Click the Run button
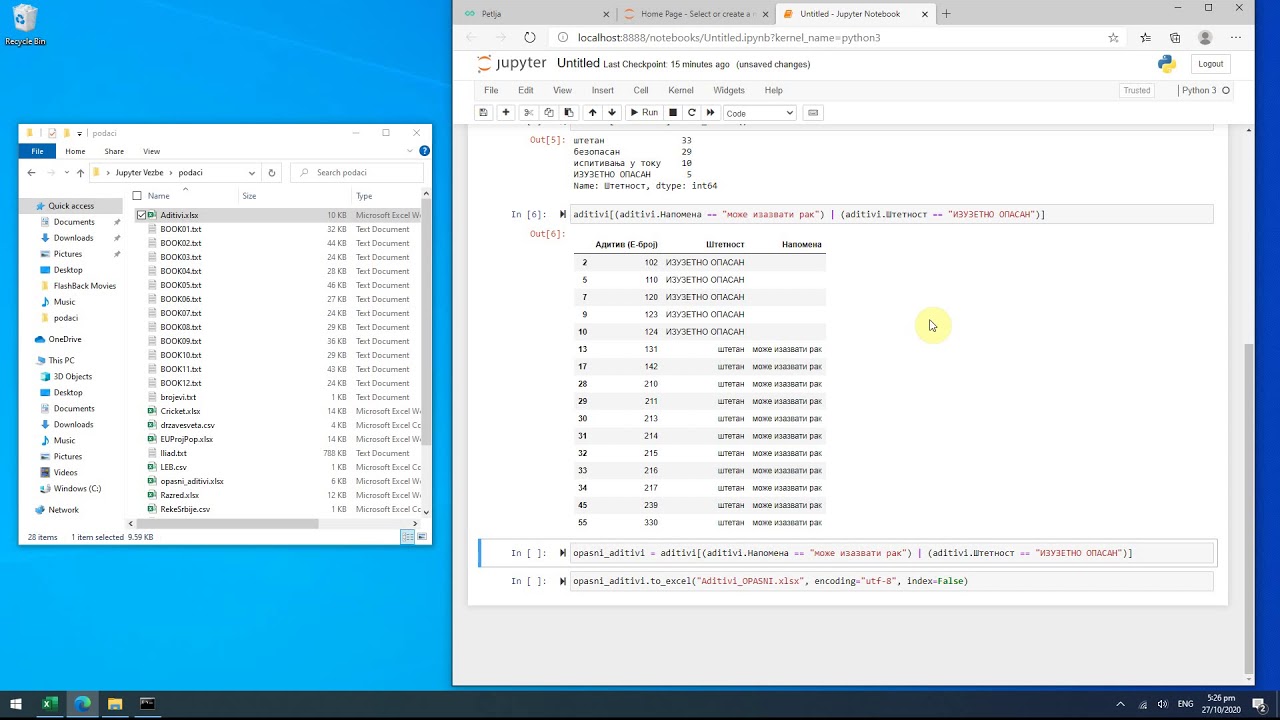Screen dimensions: 1280x720 (x=643, y=113)
